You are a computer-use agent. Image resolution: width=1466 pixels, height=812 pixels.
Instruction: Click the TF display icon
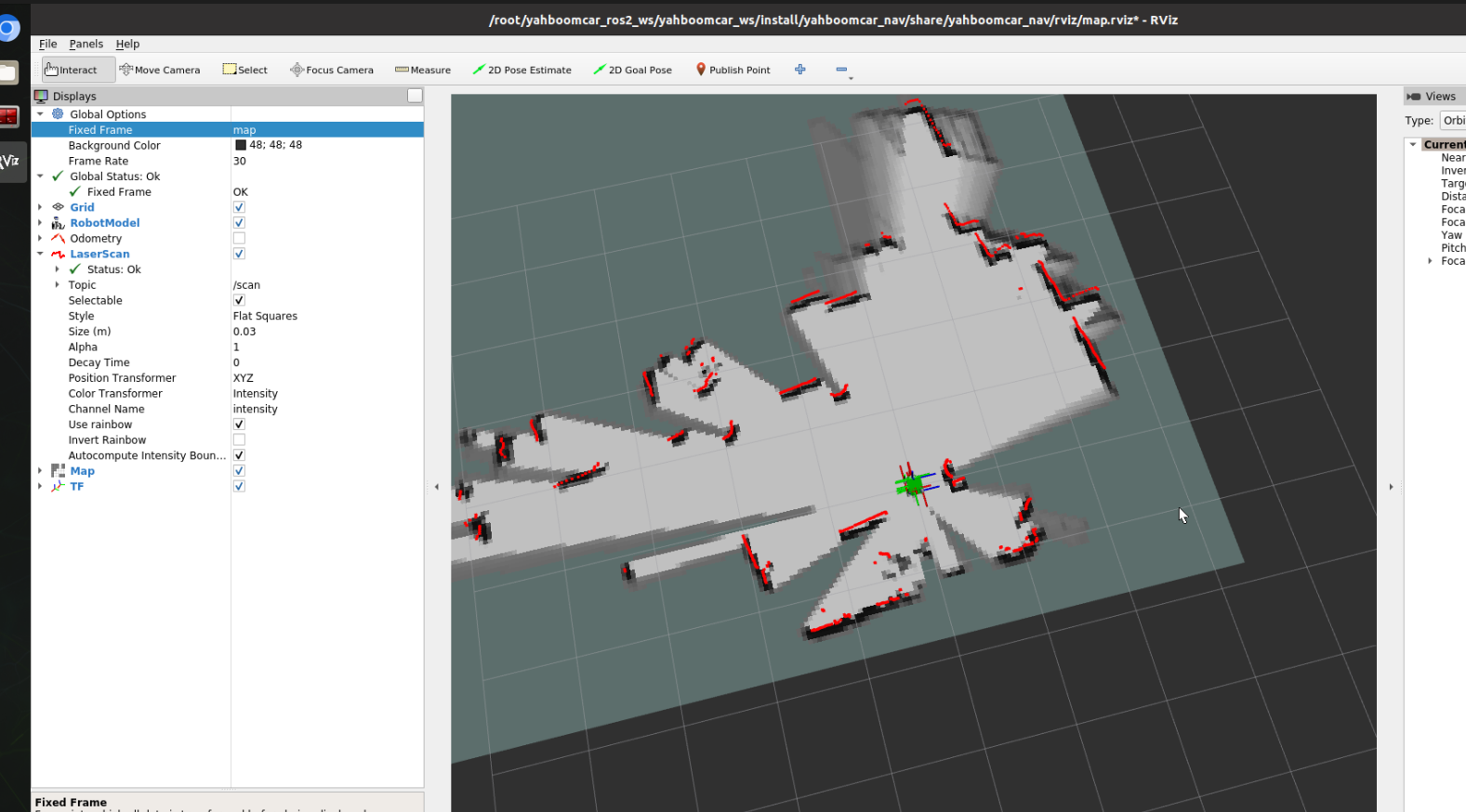pos(58,487)
